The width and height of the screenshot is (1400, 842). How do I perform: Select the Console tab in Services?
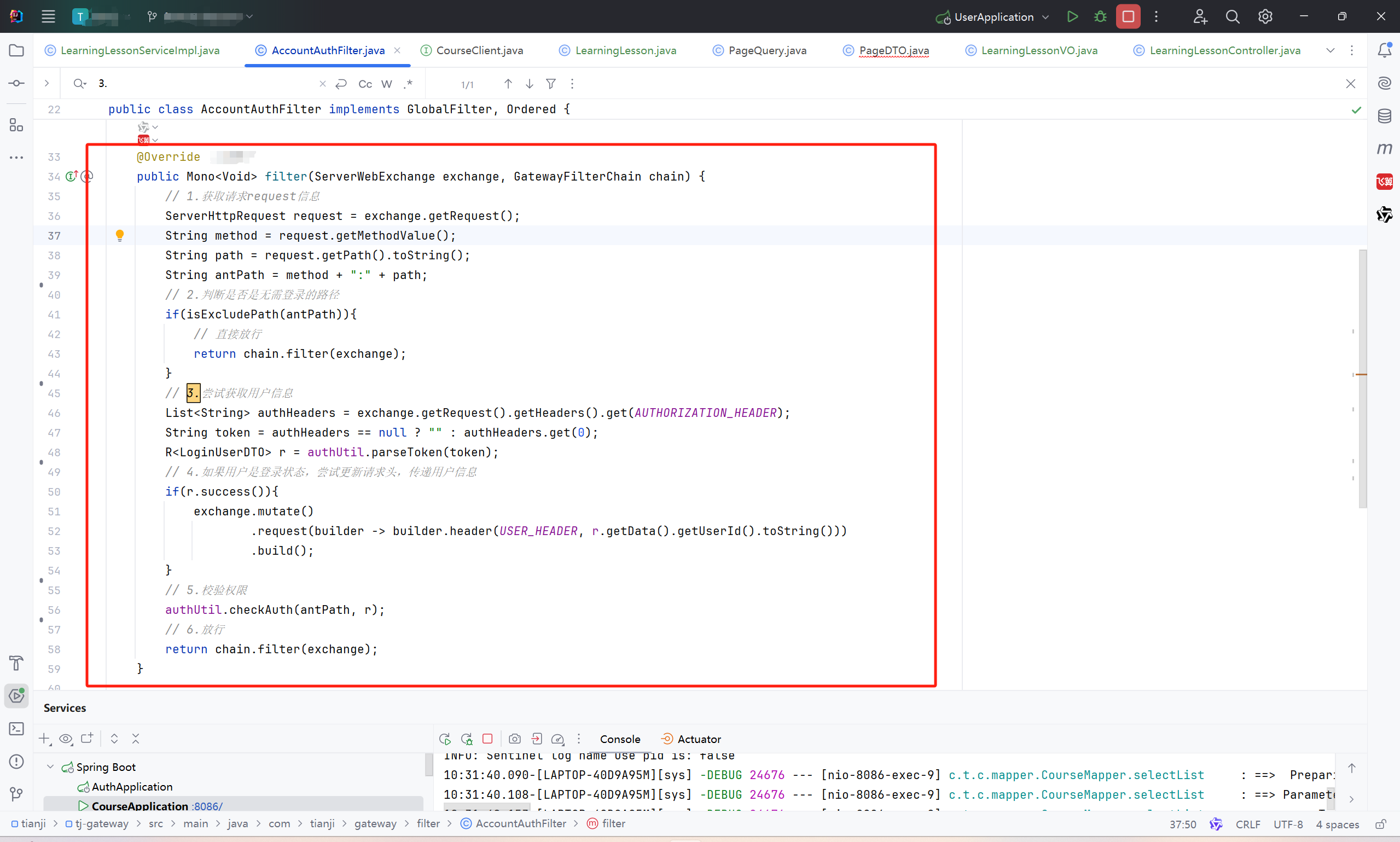(620, 739)
